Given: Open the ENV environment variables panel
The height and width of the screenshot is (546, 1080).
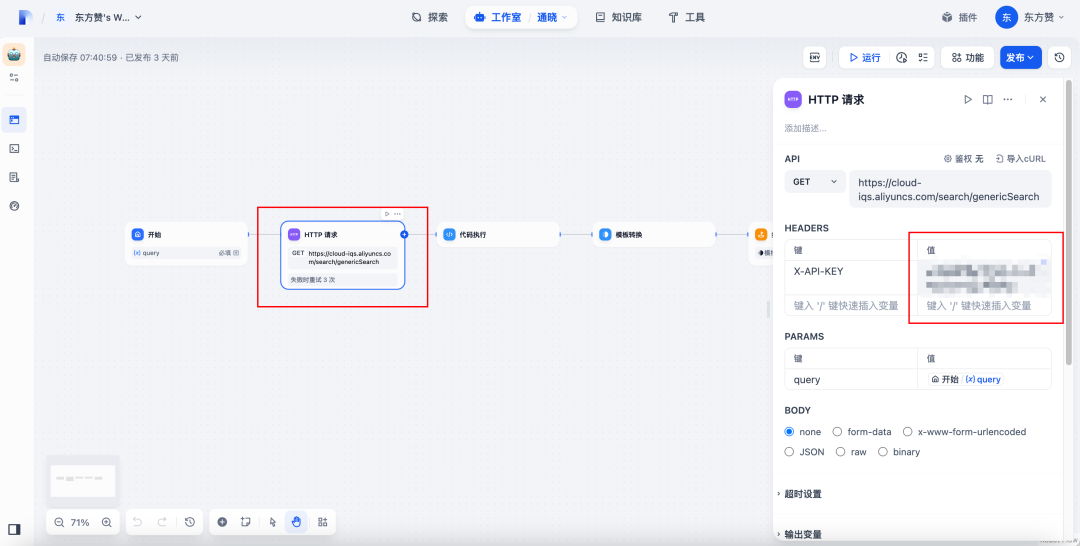Looking at the screenshot, I should coord(815,58).
